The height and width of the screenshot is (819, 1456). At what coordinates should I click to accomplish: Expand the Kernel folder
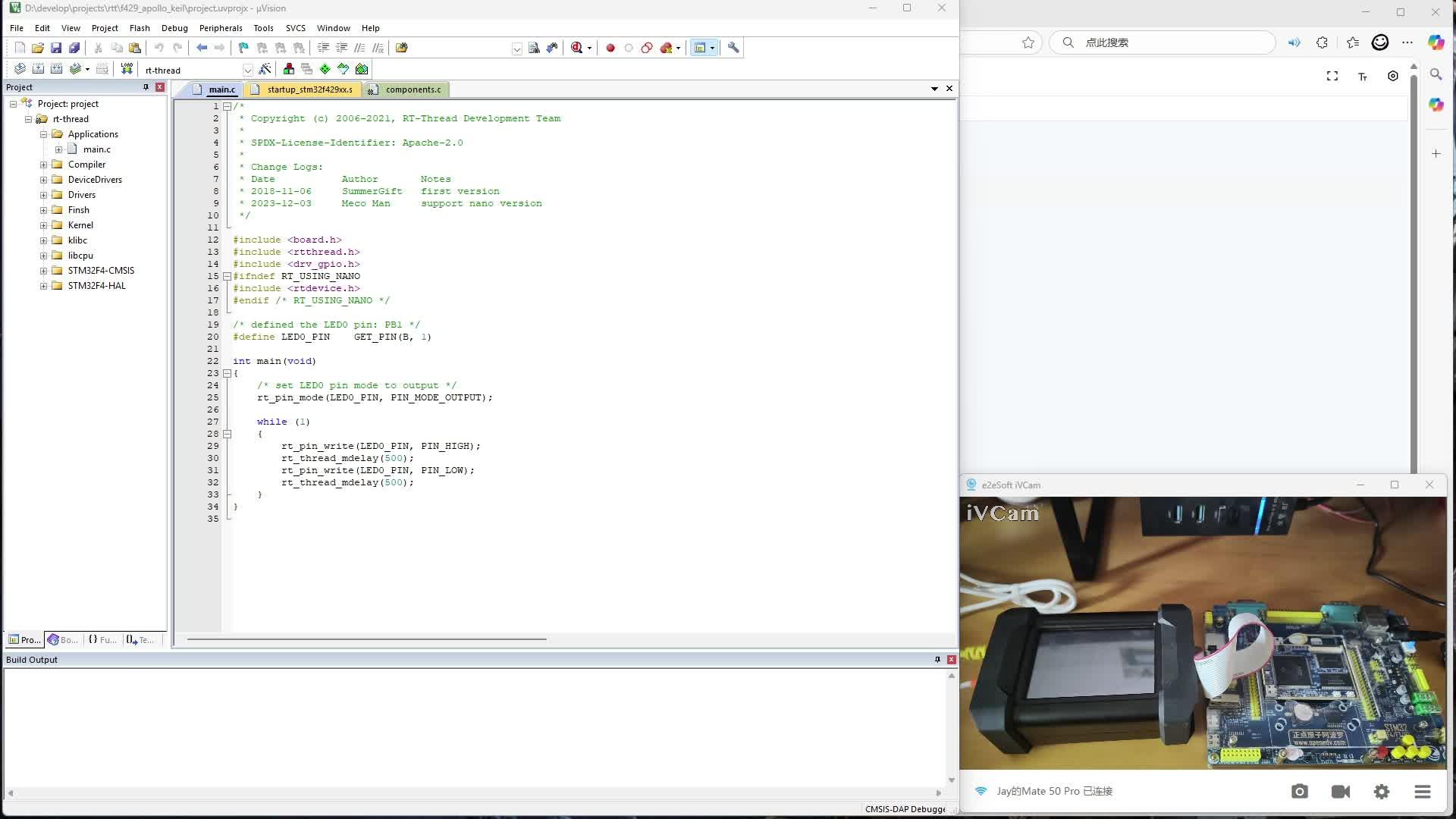43,225
